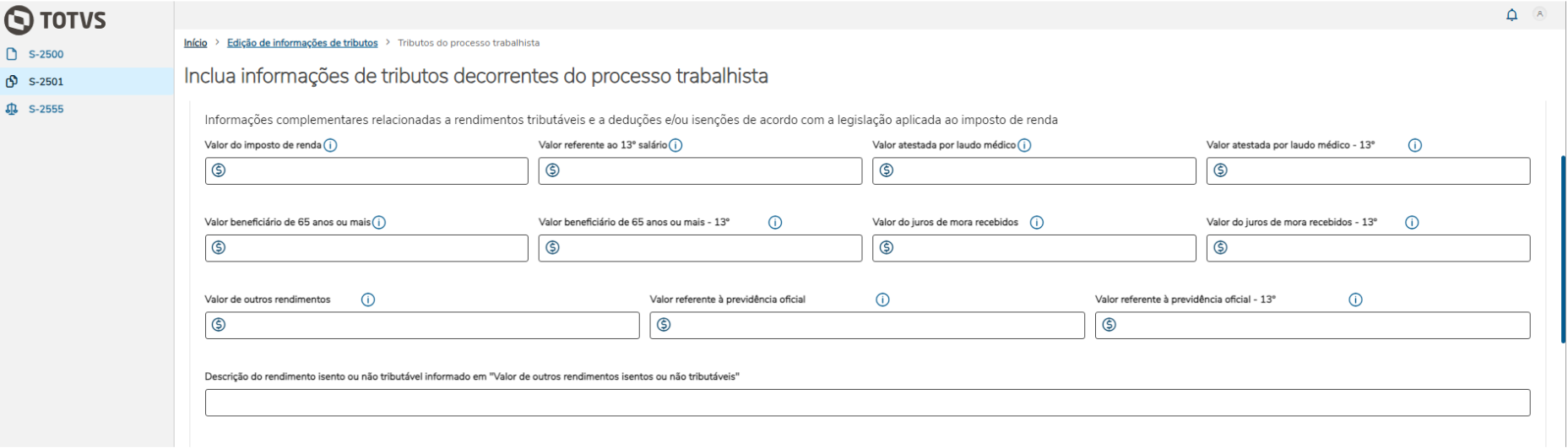Click info icon for Valor atestada por laudo médico
Viewport: 1568px width, 448px height.
[x=1024, y=145]
